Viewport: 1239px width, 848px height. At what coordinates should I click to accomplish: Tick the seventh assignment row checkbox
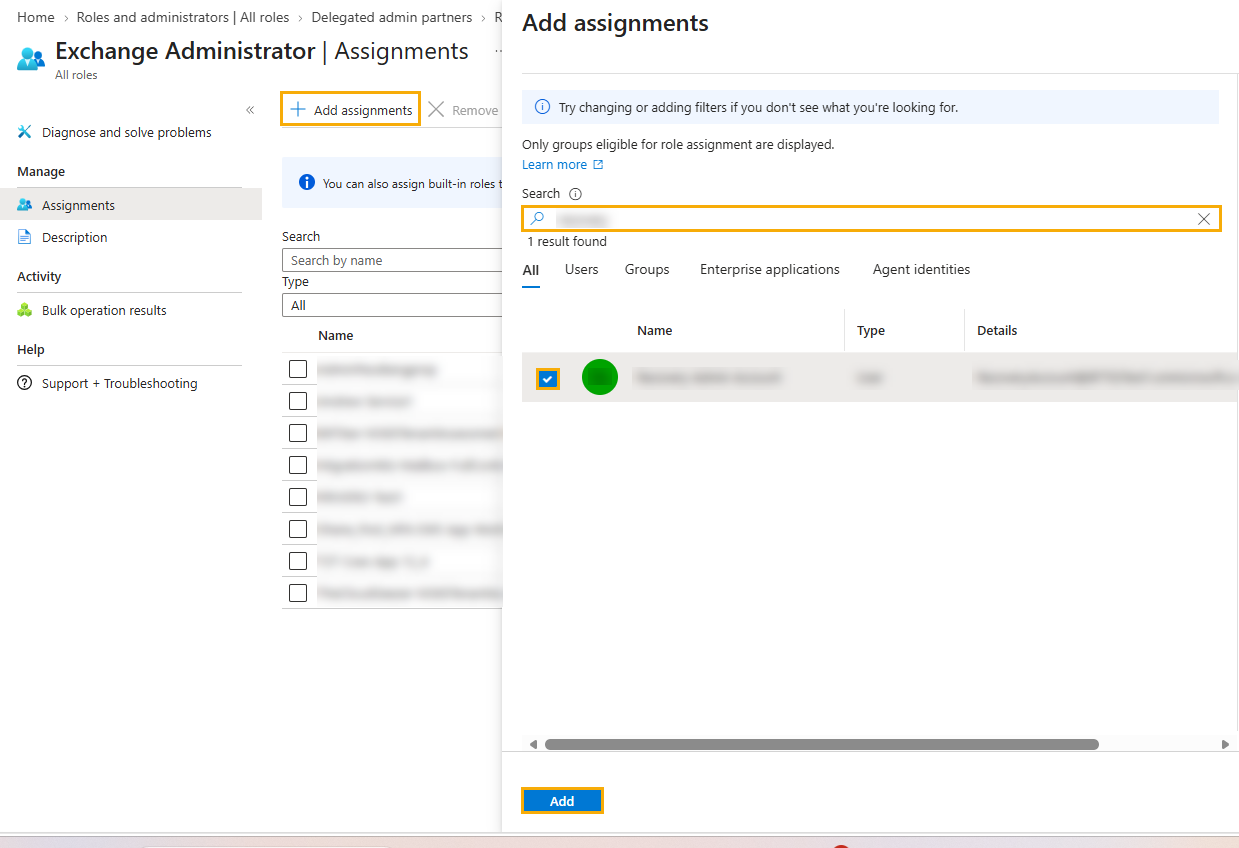pyautogui.click(x=297, y=561)
